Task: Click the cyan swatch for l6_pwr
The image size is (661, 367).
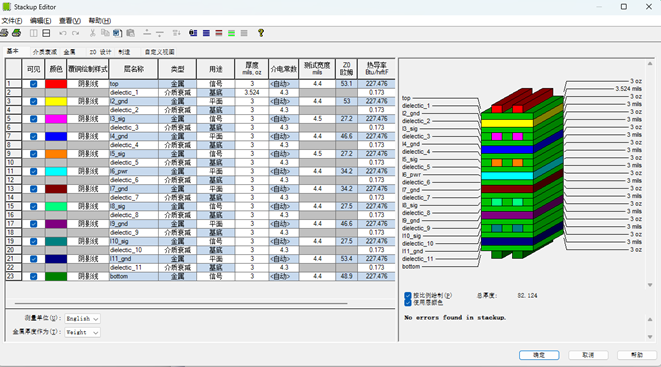Action: coord(56,171)
